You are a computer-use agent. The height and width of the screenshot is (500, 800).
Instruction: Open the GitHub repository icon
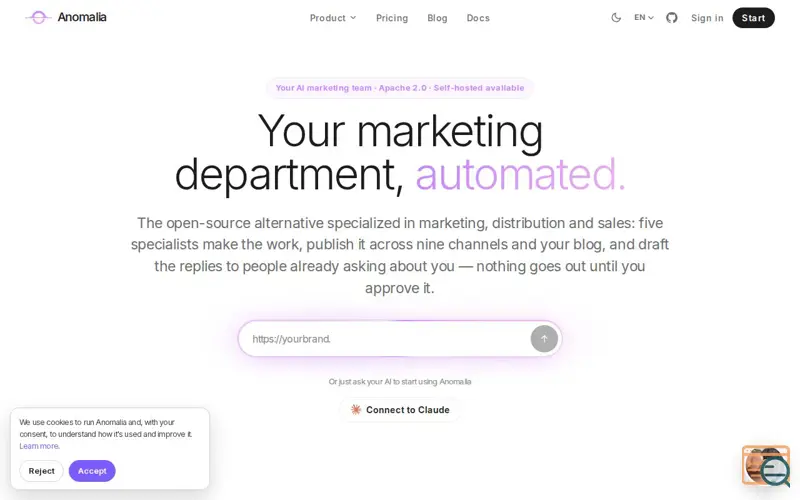point(671,18)
